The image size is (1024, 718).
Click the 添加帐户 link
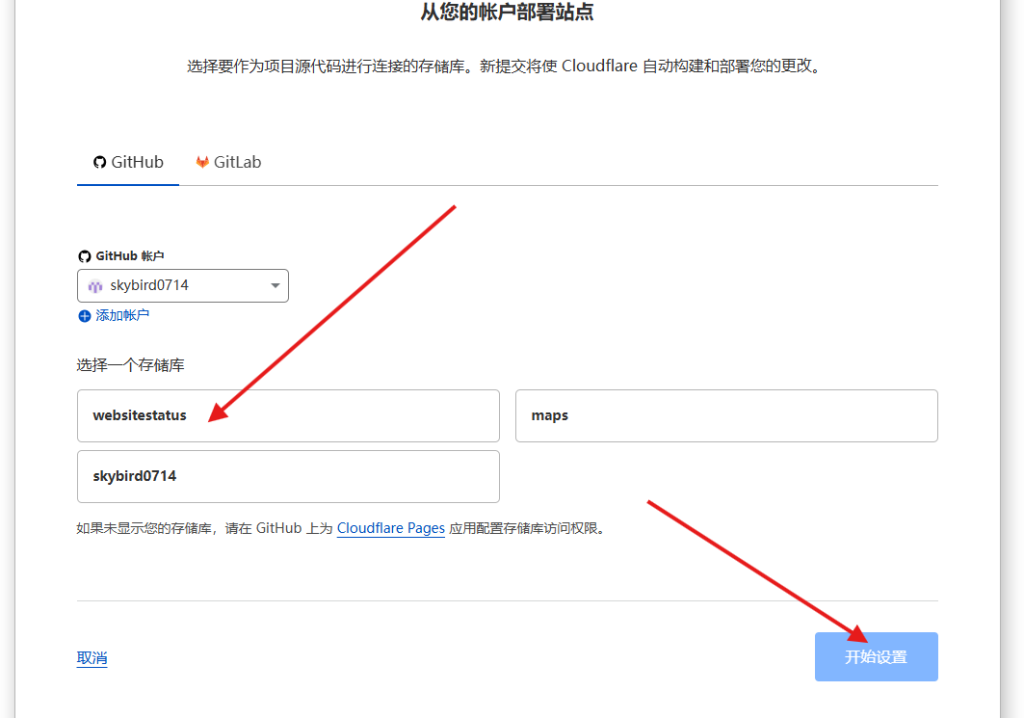122,316
